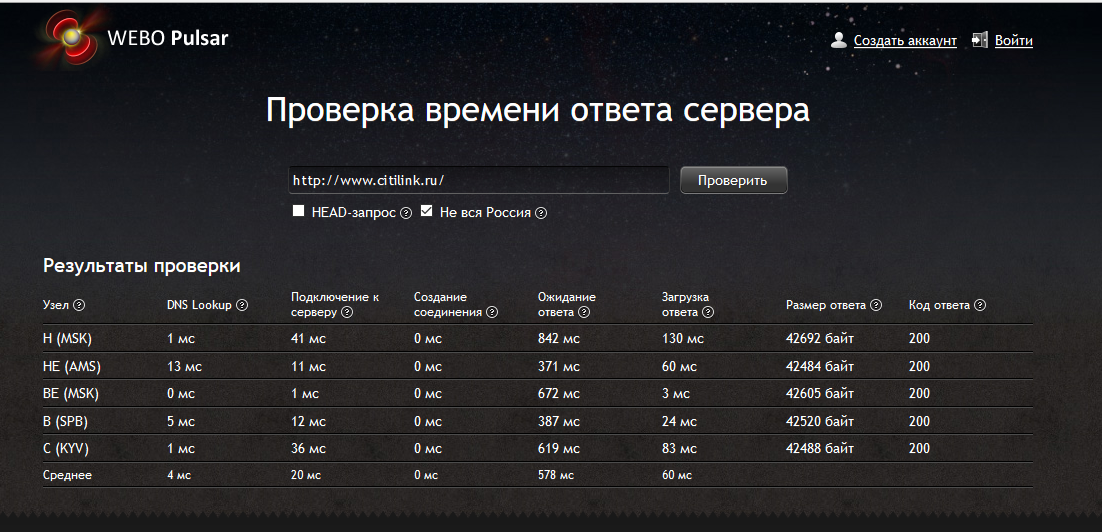Image resolution: width=1102 pixels, height=532 pixels.
Task: Click the Результаты проверки heading
Action: (141, 266)
